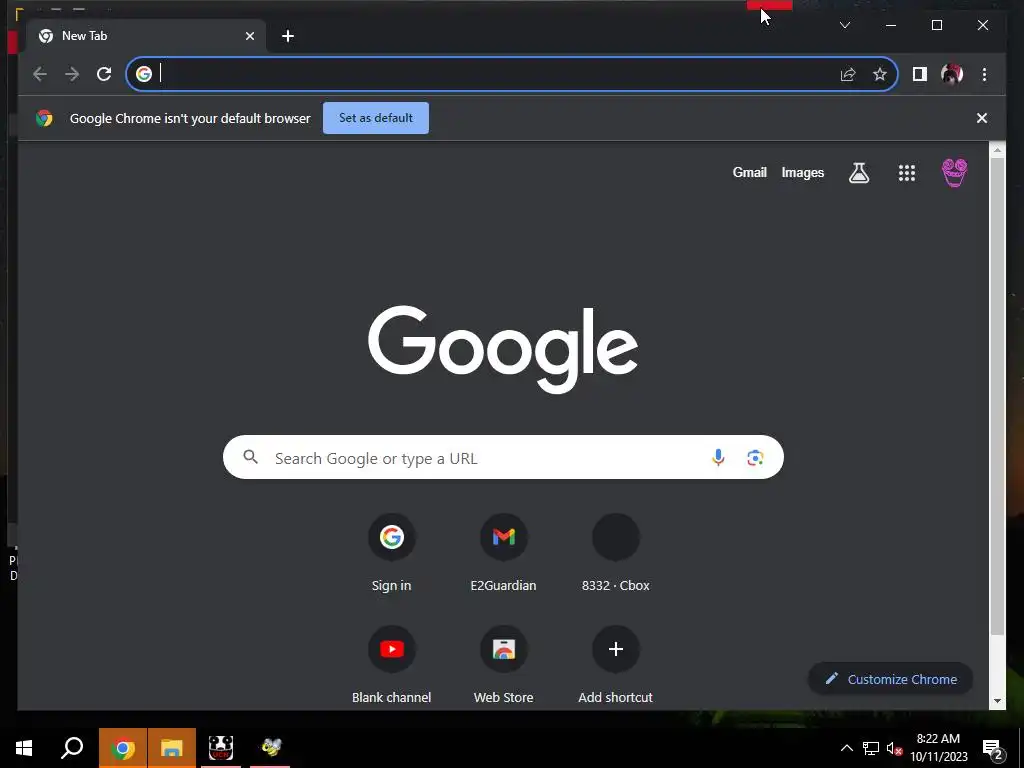Viewport: 1024px width, 768px height.
Task: Click the panda app taskbar icon
Action: [x=221, y=748]
